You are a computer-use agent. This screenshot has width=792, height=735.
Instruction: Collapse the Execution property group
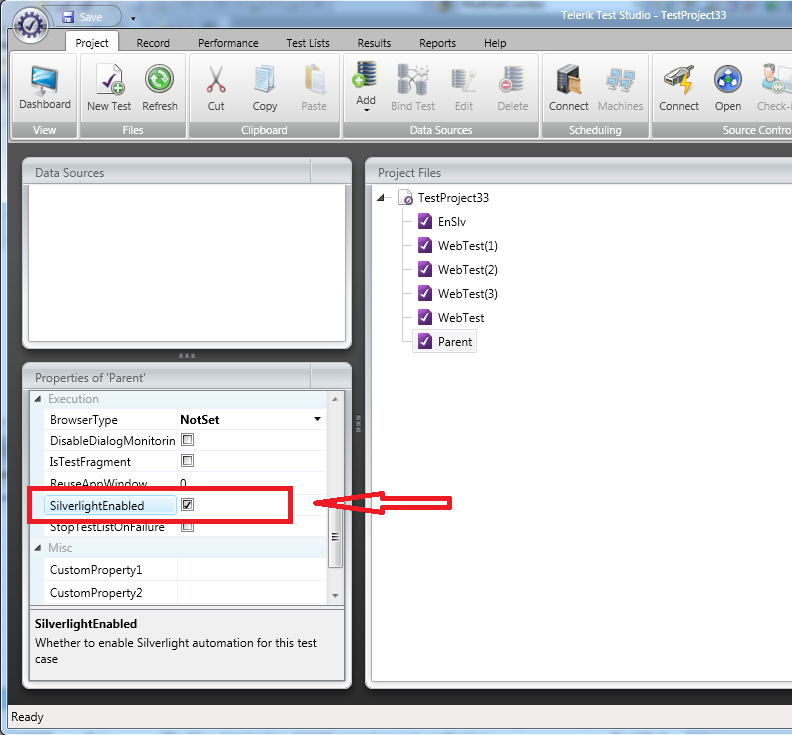point(38,399)
